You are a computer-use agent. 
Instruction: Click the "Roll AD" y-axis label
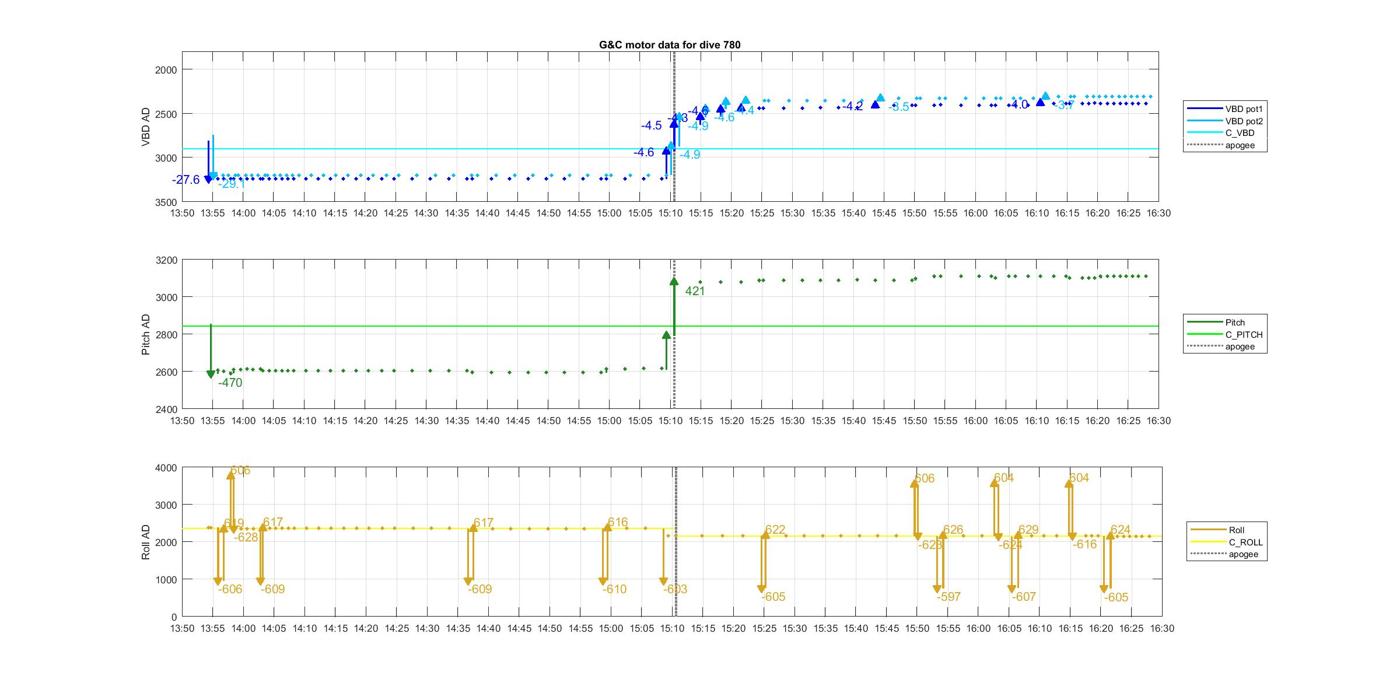145,542
